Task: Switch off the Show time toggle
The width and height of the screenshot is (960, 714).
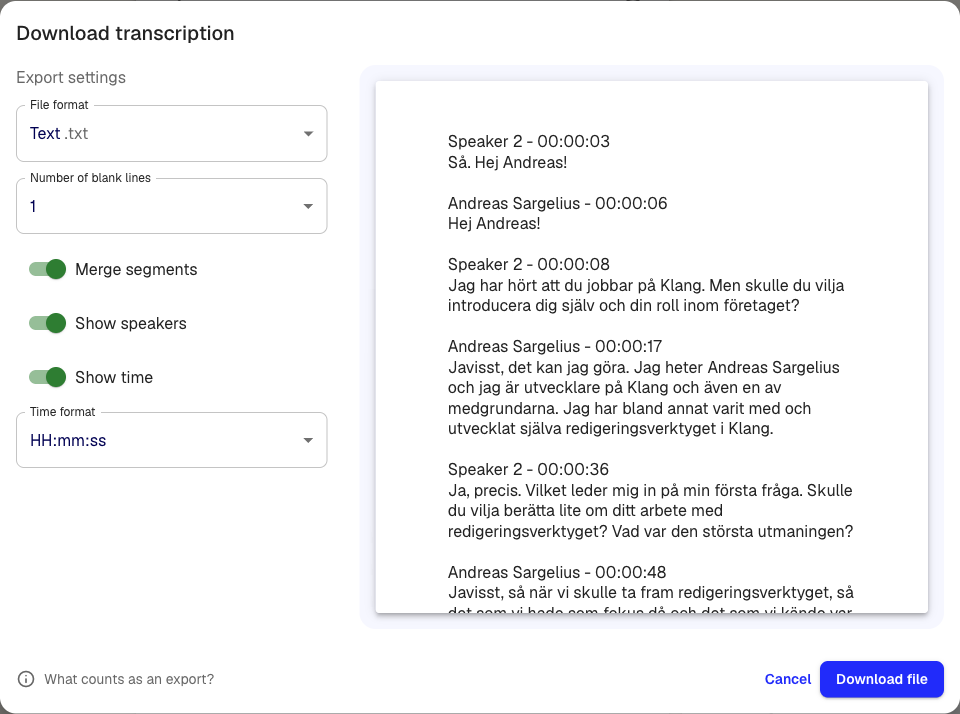Action: pyautogui.click(x=47, y=377)
